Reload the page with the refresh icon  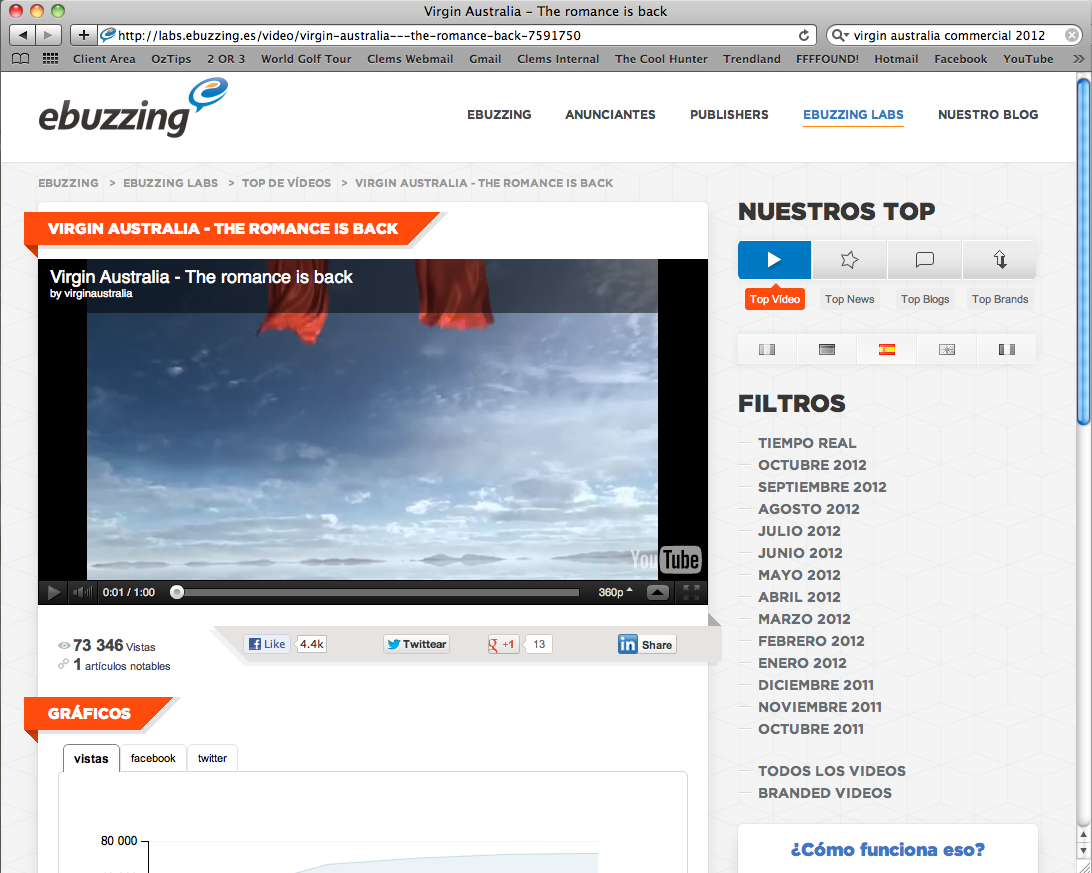tap(804, 35)
